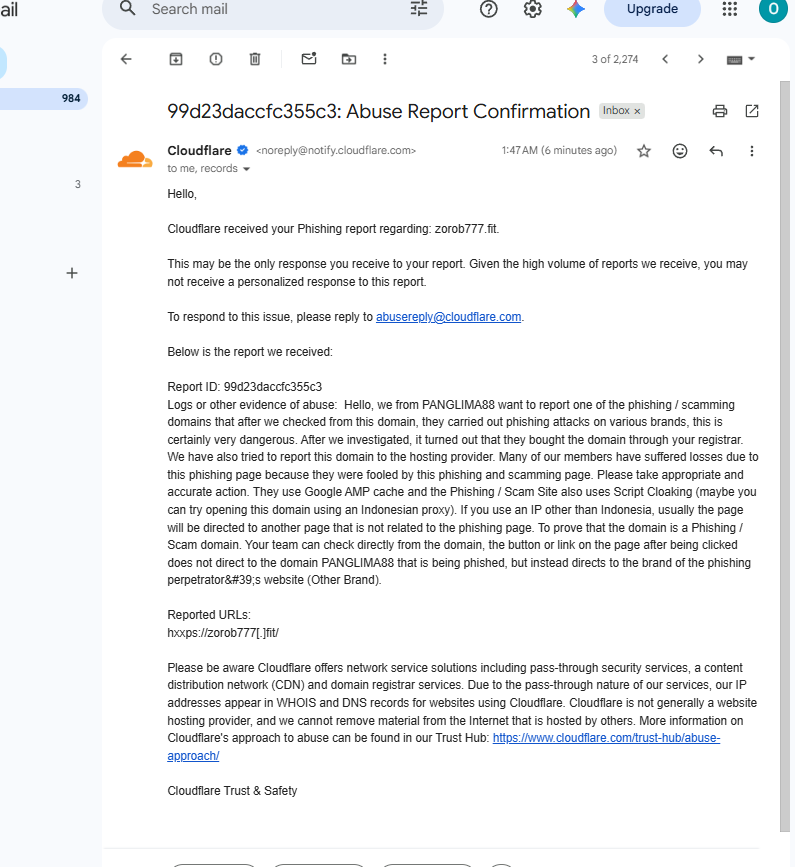The image size is (795, 867).
Task: Open Google apps grid
Action: (x=730, y=9)
